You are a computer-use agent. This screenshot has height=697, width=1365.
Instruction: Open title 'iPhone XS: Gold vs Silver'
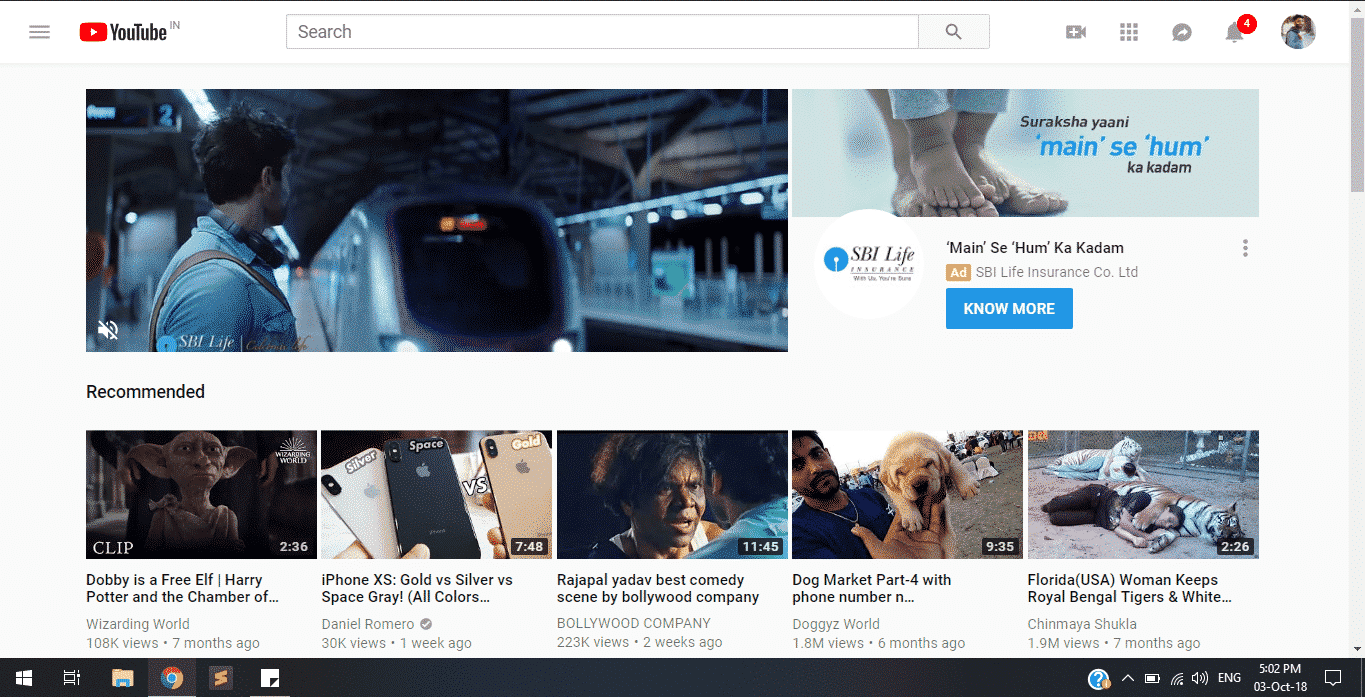[417, 588]
